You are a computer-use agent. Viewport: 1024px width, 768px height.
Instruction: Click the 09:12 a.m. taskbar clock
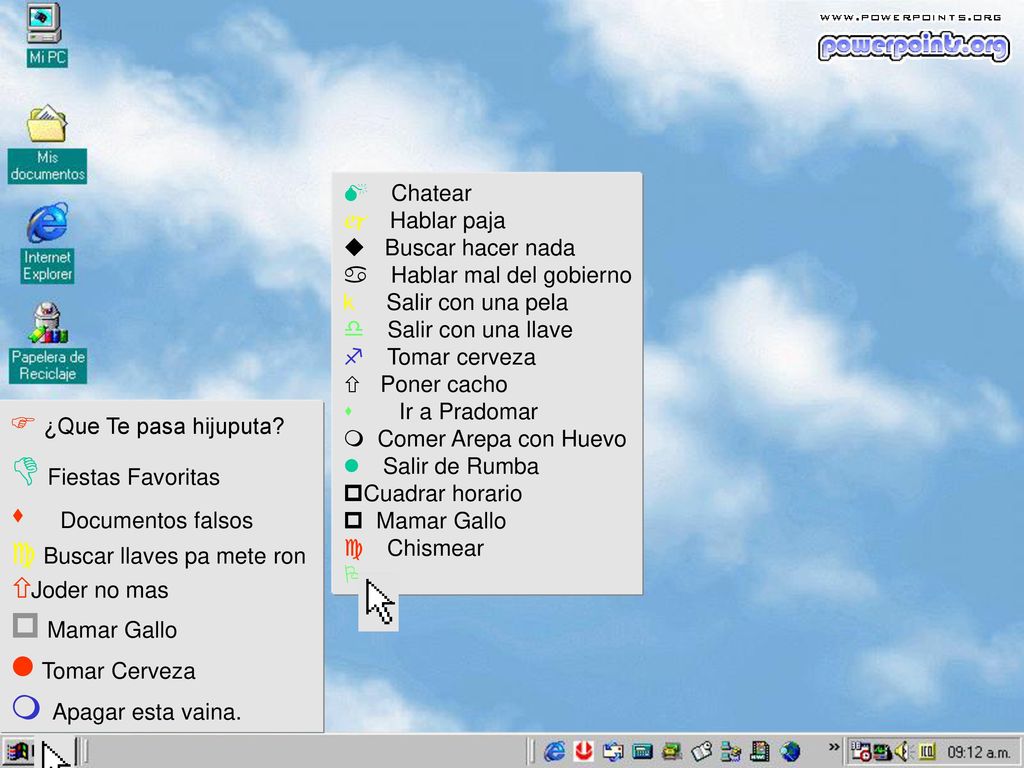[979, 752]
